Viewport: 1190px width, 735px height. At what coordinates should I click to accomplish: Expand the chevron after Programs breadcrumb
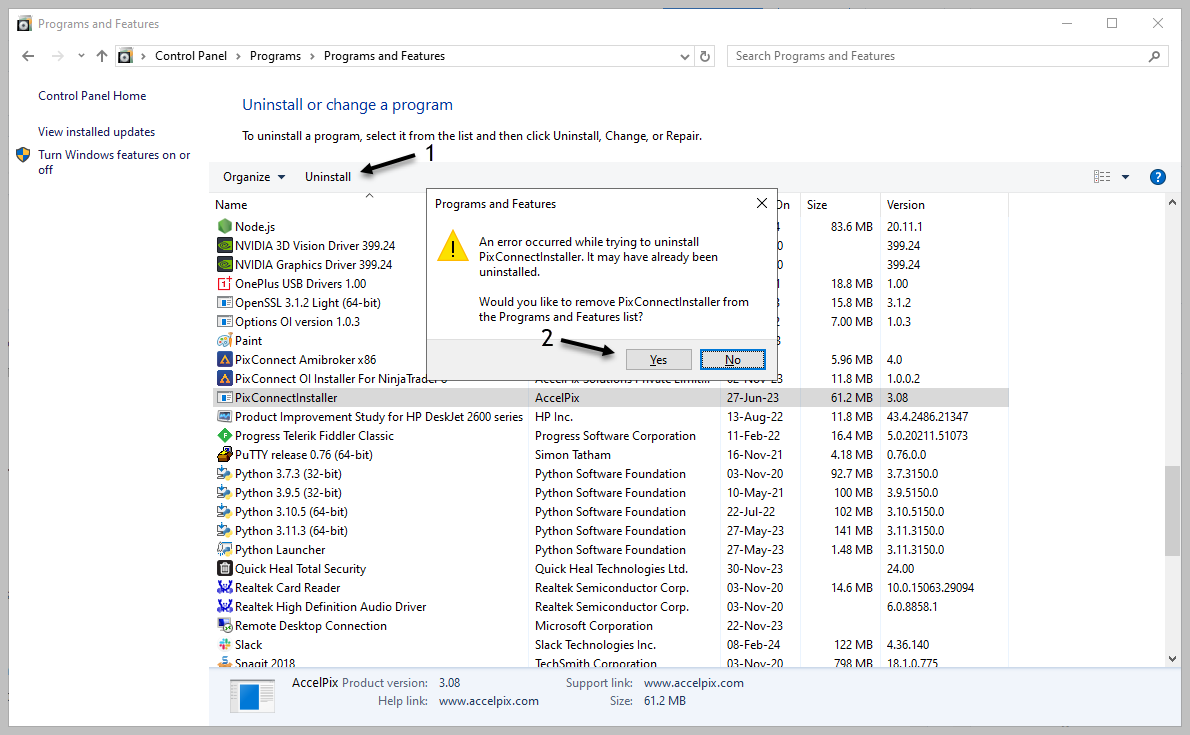(x=312, y=56)
